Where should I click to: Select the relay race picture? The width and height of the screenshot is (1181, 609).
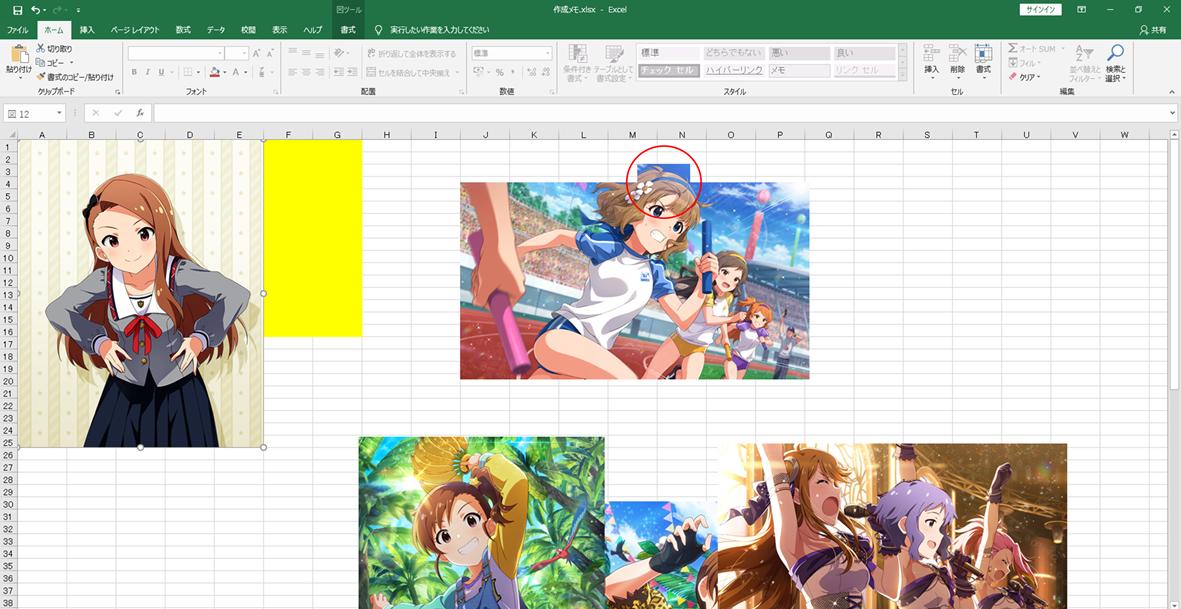[634, 280]
